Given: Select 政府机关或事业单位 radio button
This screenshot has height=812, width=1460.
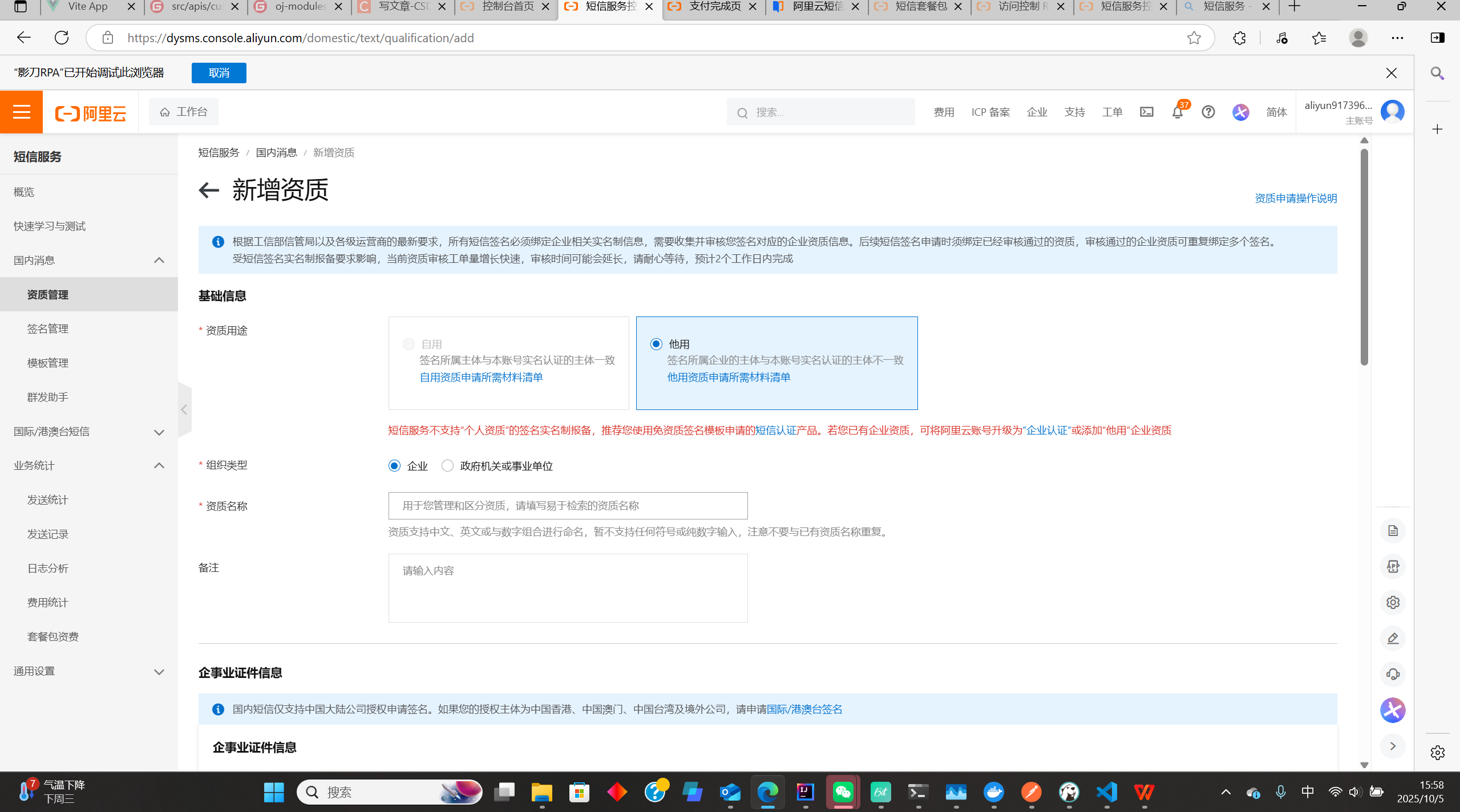Looking at the screenshot, I should tap(448, 466).
